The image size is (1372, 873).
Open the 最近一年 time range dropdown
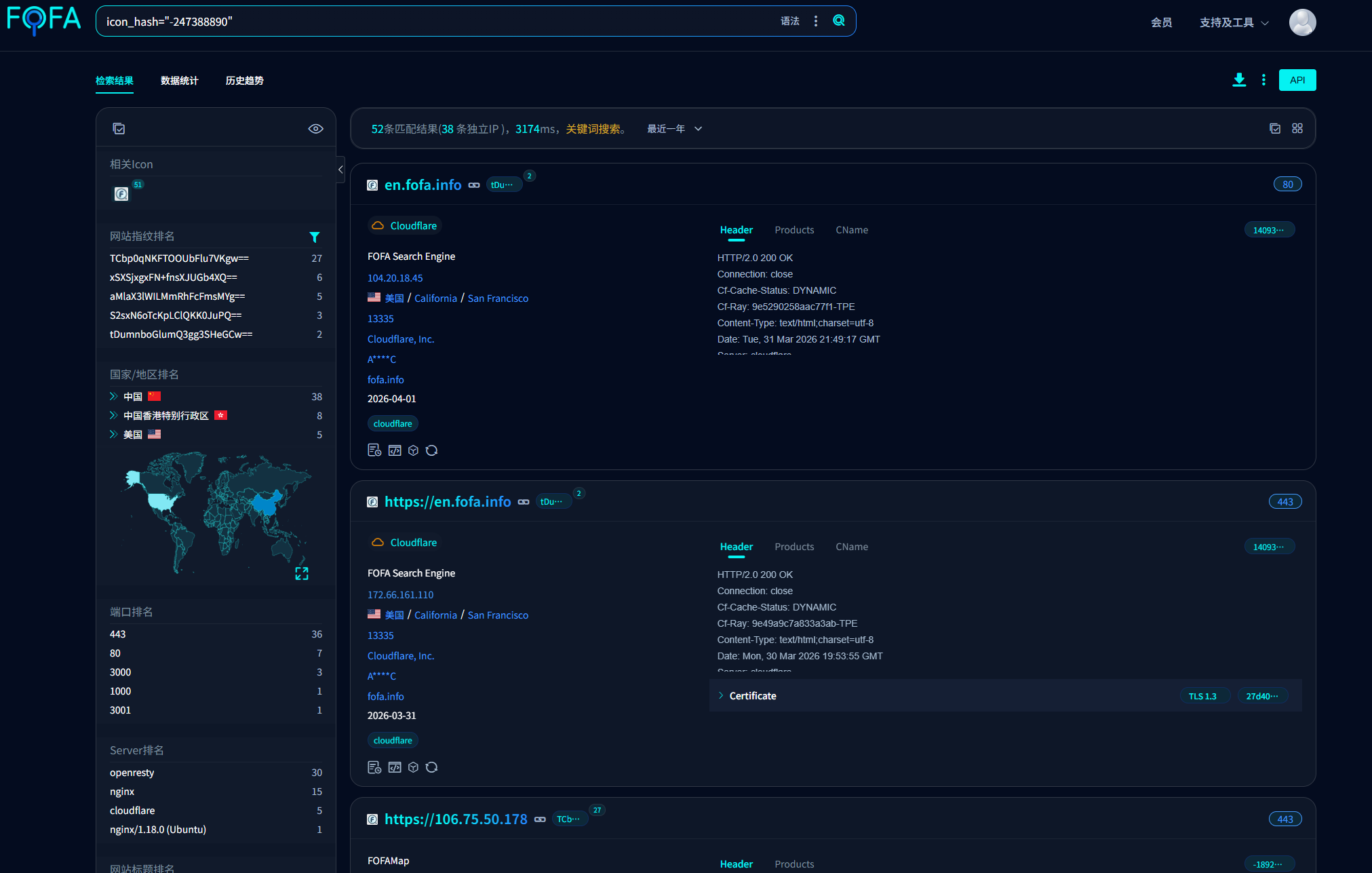(674, 129)
